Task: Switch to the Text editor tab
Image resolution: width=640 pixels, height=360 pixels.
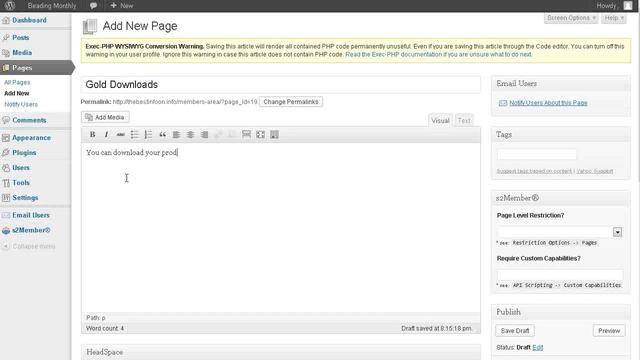Action: (464, 120)
